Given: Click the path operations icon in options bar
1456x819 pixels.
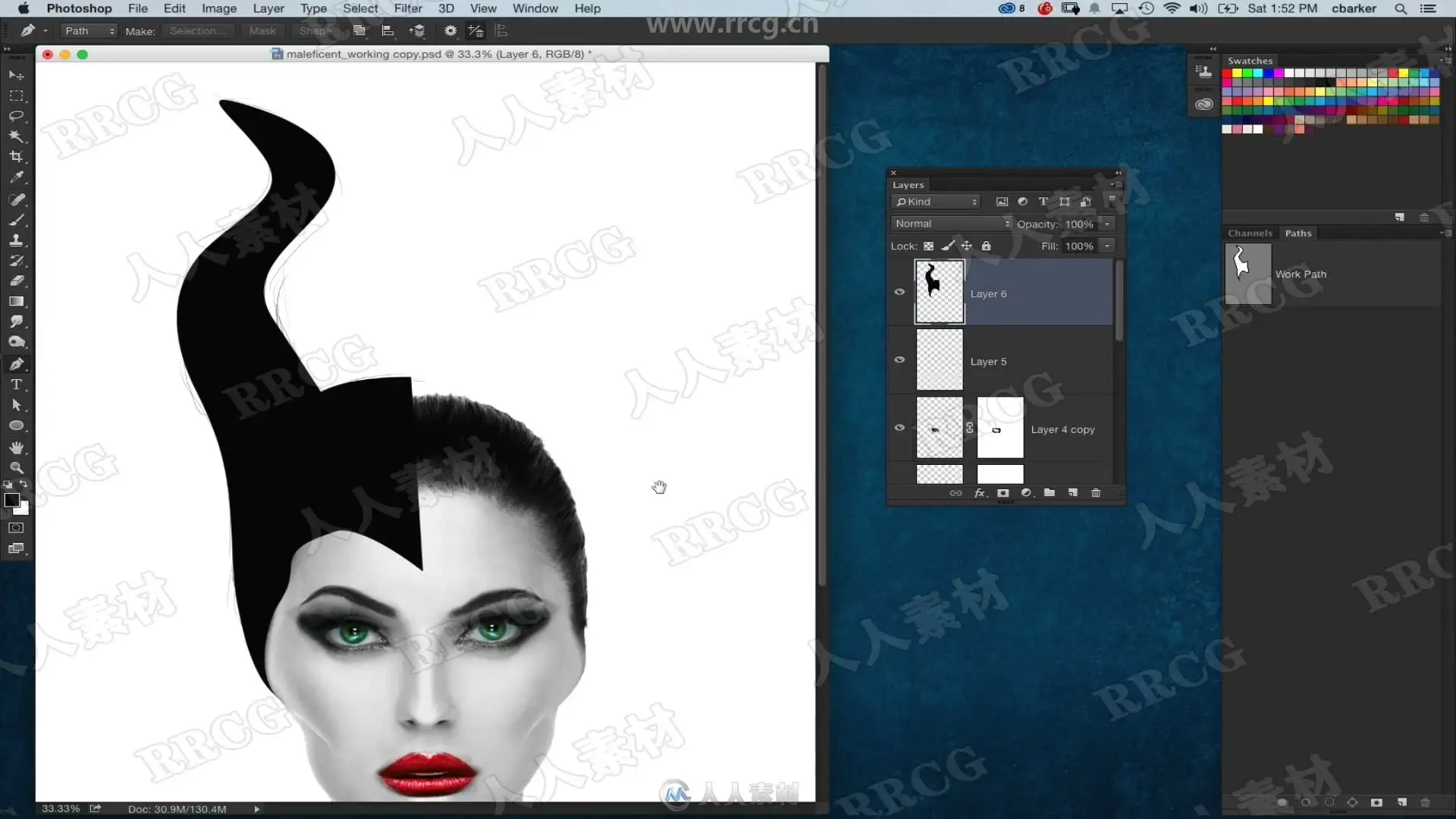Looking at the screenshot, I should tap(359, 31).
